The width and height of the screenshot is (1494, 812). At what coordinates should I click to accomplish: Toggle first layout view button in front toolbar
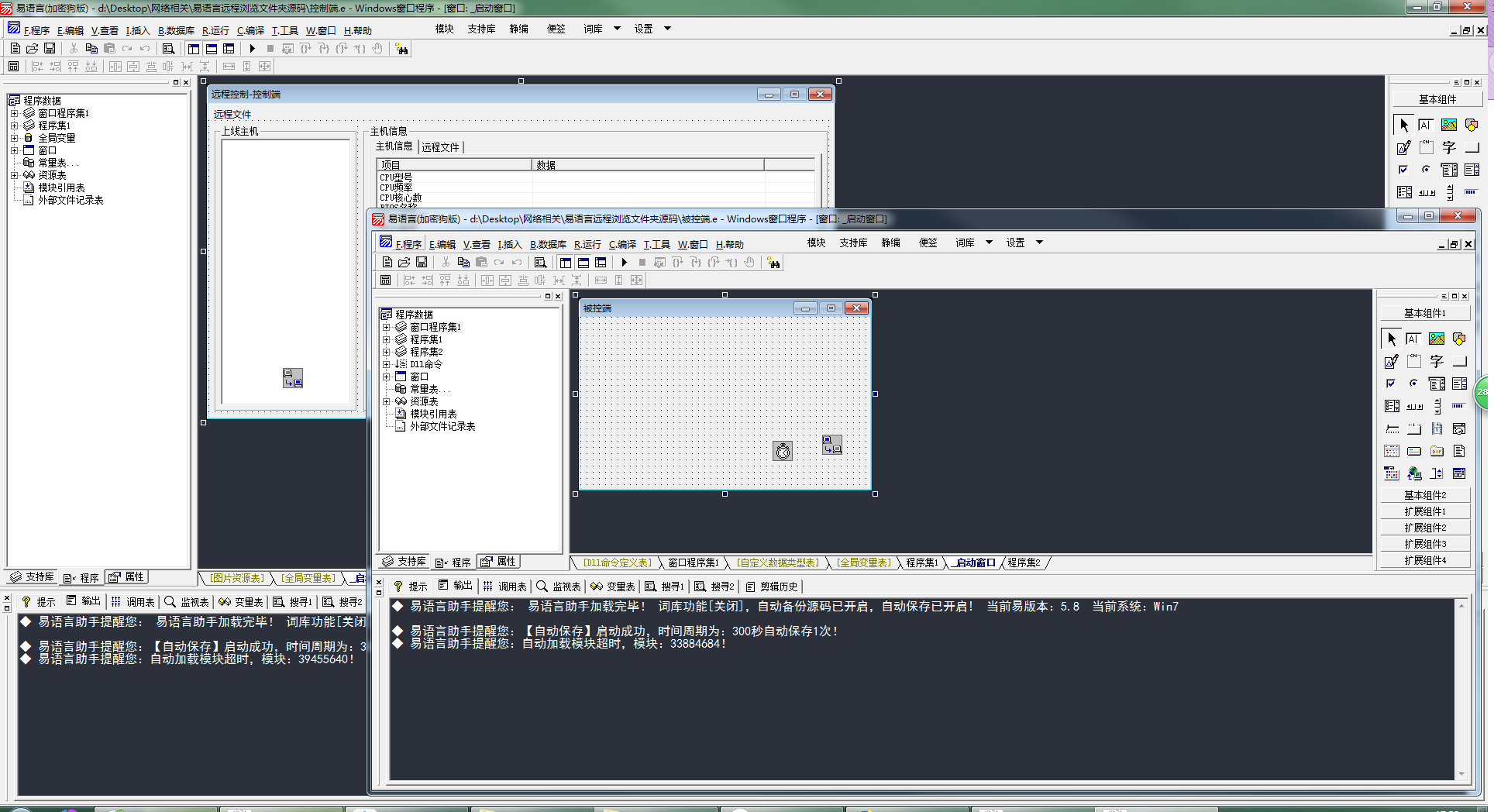tap(566, 263)
